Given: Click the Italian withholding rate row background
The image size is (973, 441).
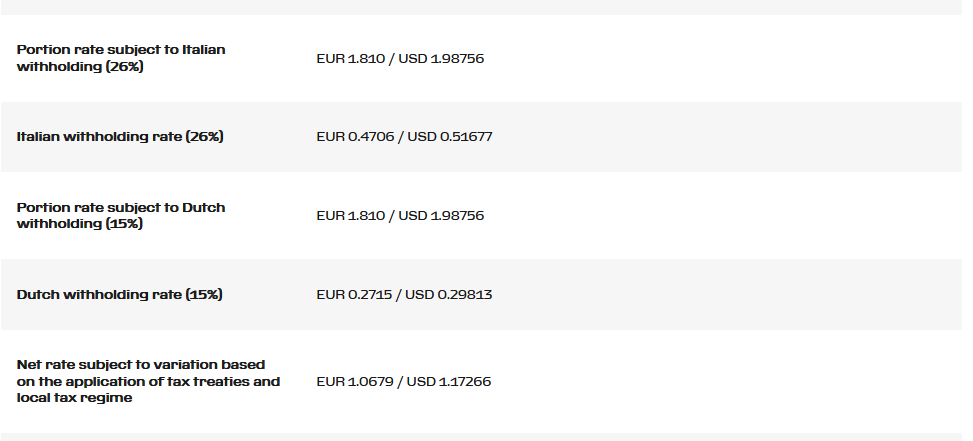Looking at the screenshot, I should [482, 137].
